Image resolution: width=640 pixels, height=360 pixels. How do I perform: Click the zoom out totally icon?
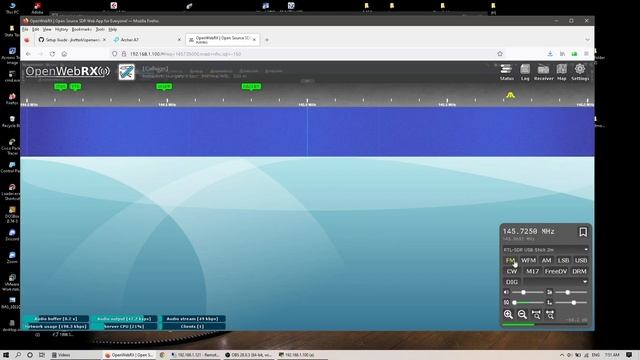(550, 314)
